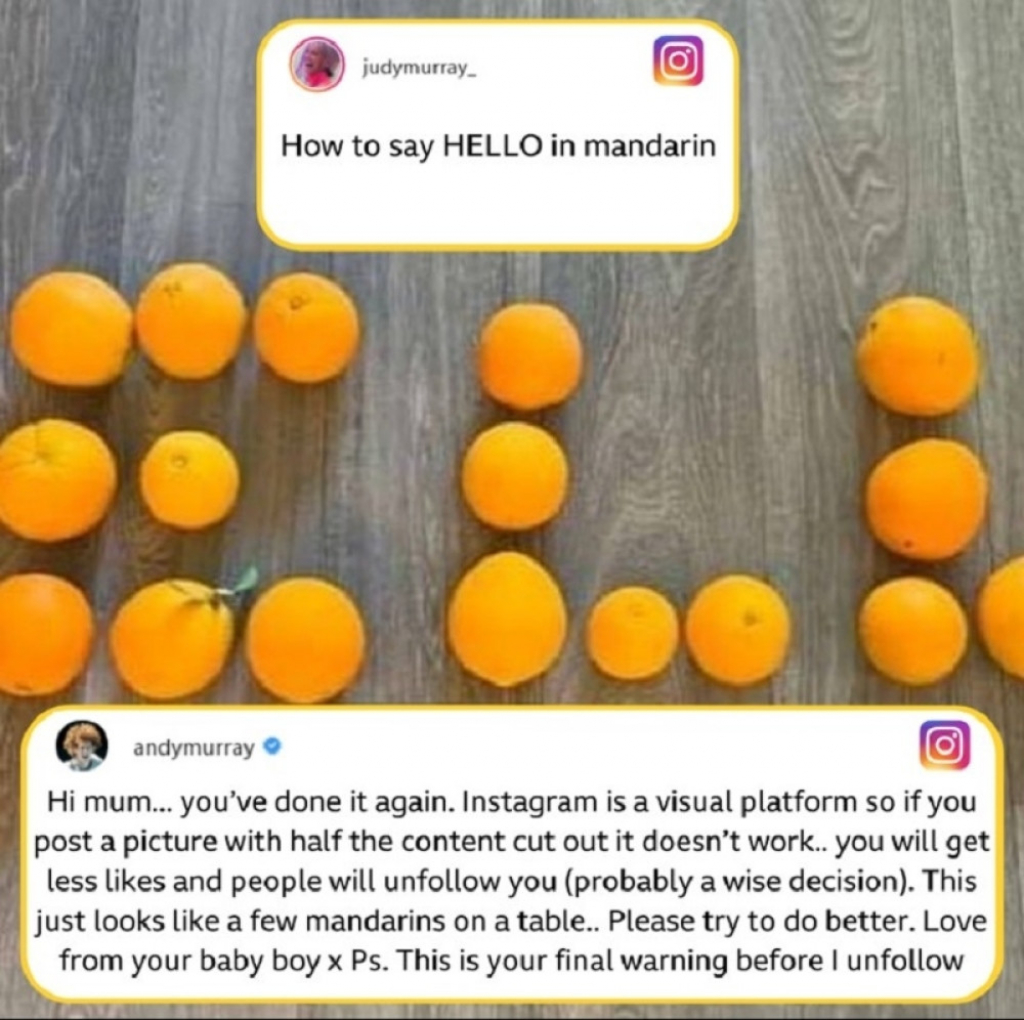1024x1020 pixels.
Task: Click the mandarin with the green leaf
Action: [173, 638]
